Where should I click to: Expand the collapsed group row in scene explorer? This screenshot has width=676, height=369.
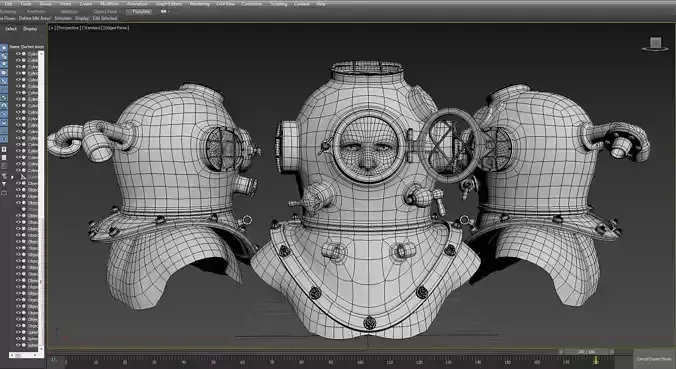click(13, 177)
